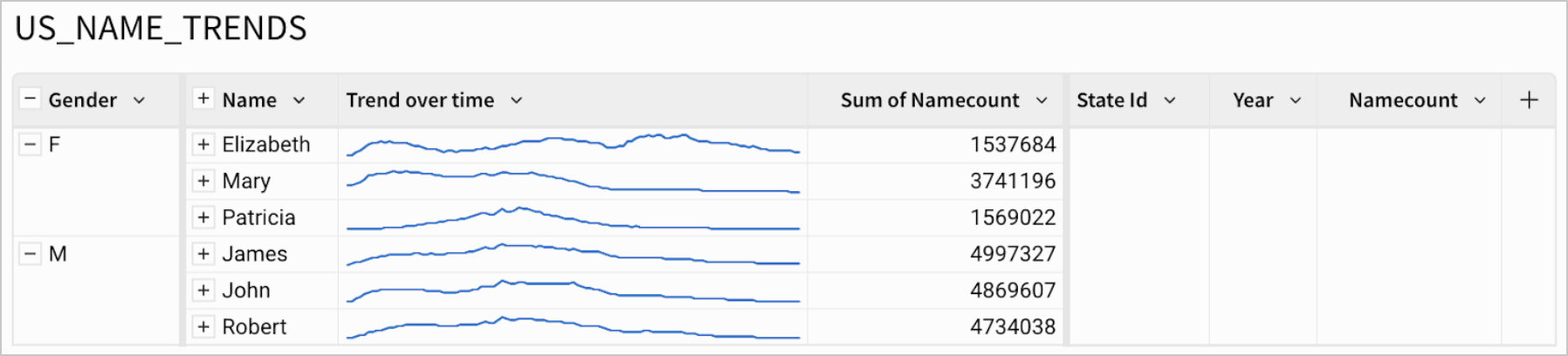Add a new column with plus icon

click(x=1529, y=100)
